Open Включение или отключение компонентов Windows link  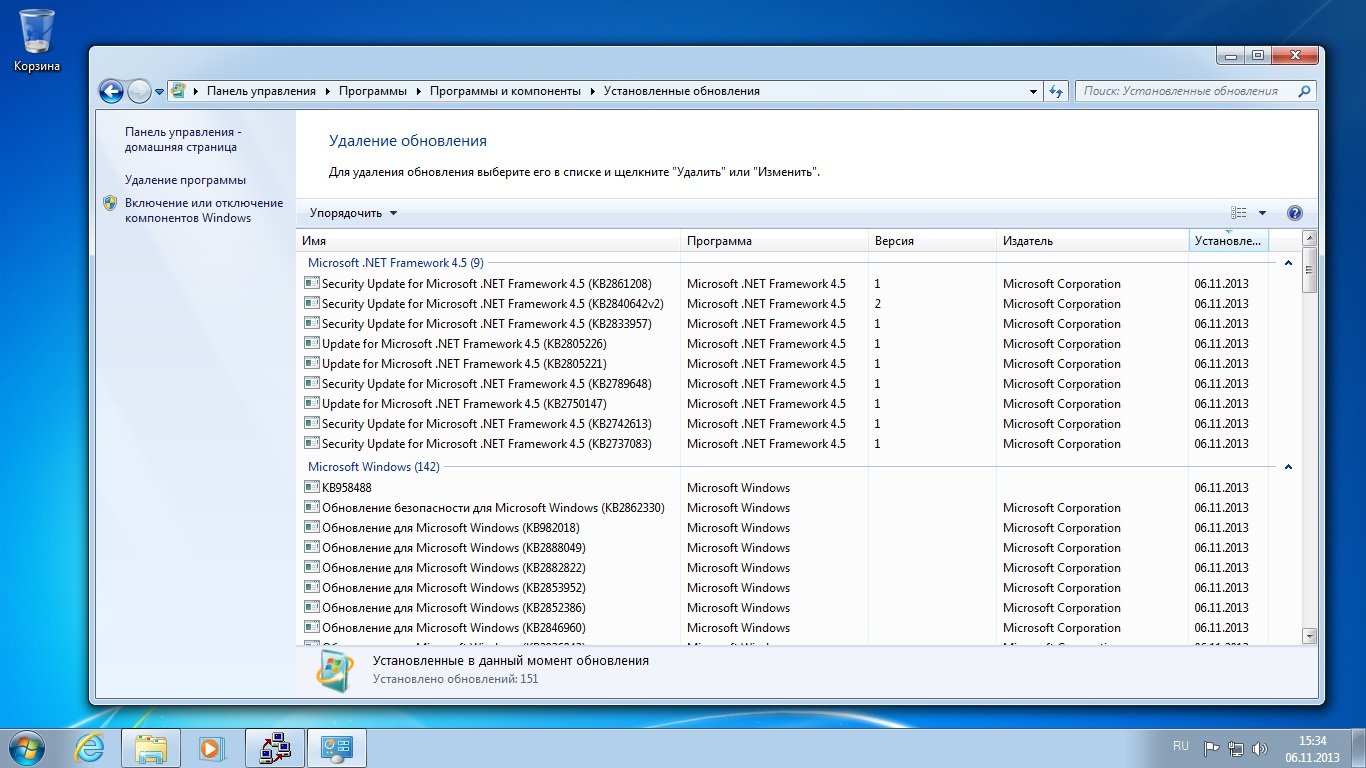(204, 210)
